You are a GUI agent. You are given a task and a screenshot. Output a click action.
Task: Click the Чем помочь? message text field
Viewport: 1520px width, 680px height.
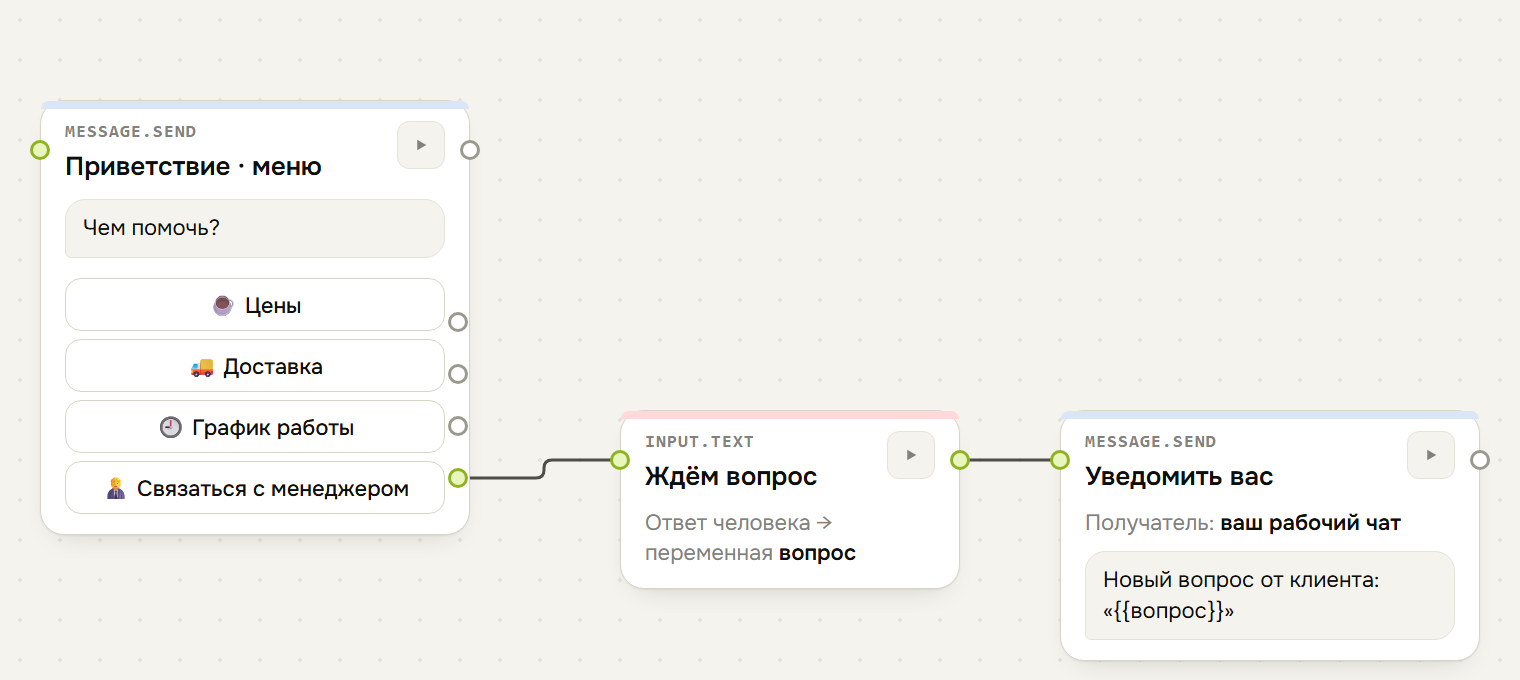(255, 228)
